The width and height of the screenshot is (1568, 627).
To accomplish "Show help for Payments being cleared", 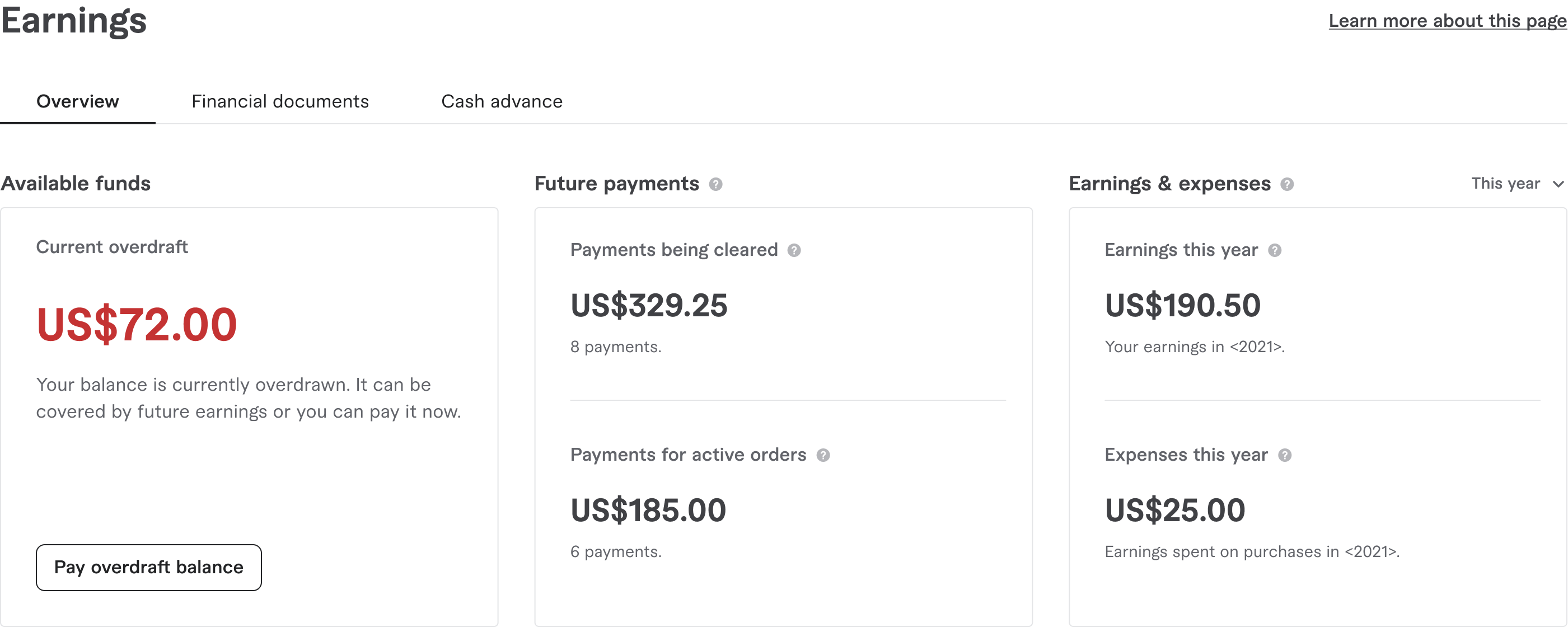I will [x=794, y=250].
